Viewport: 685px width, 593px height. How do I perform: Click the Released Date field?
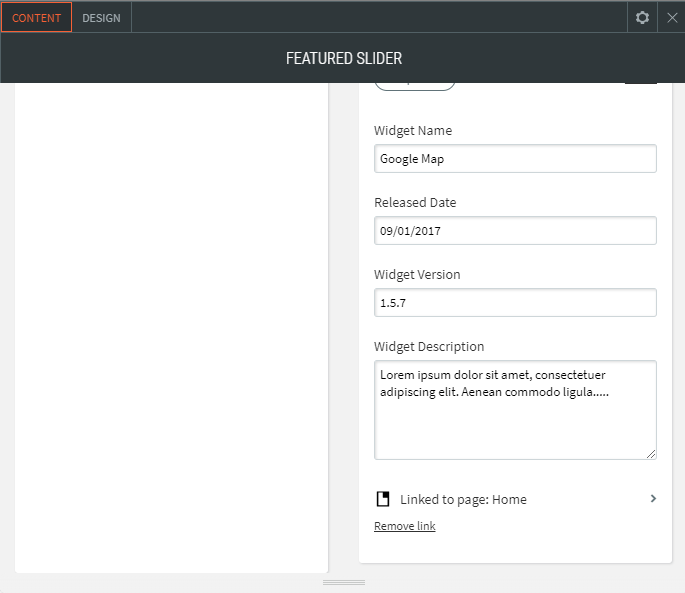[x=515, y=231]
